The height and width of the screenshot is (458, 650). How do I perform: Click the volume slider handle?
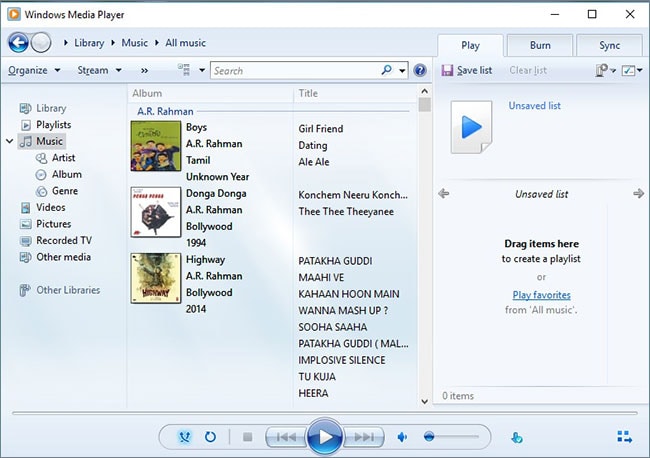429,436
